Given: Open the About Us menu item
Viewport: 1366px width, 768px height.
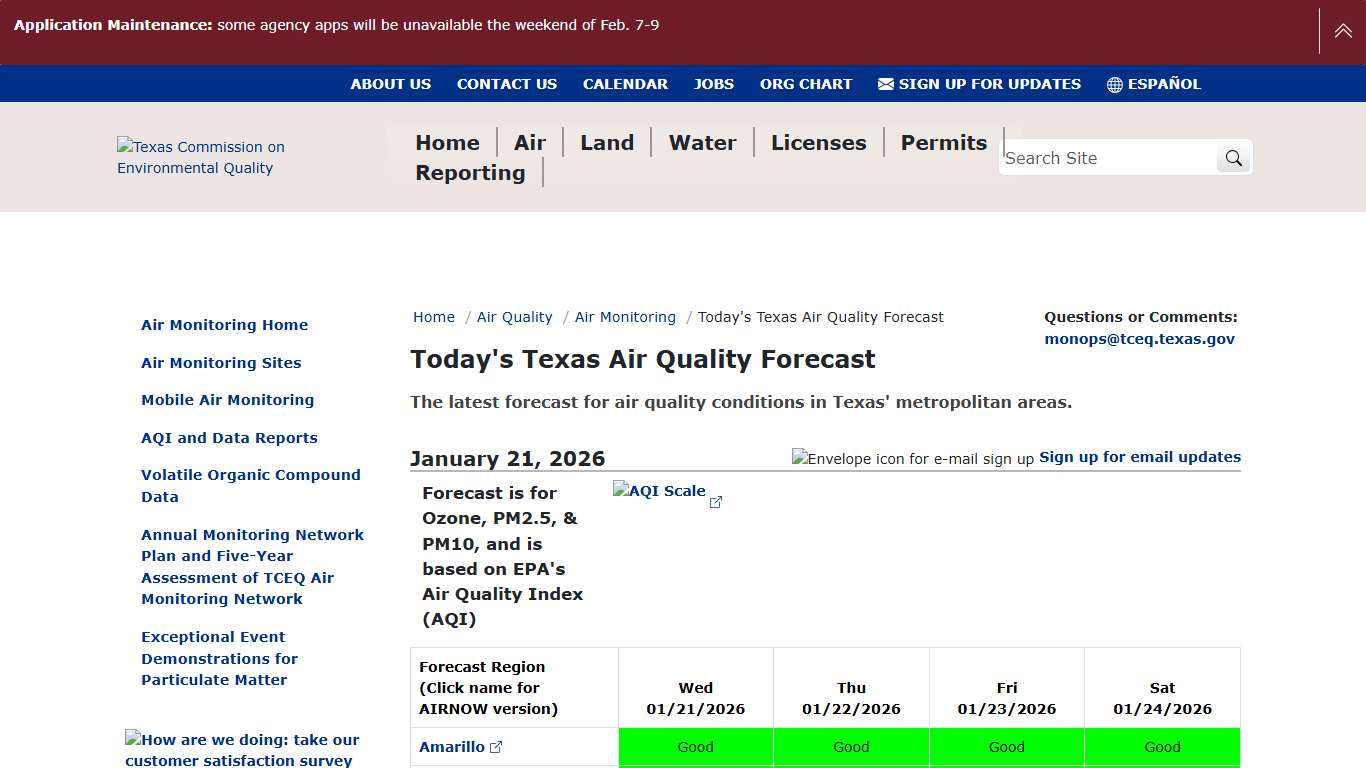Looking at the screenshot, I should click(x=390, y=84).
